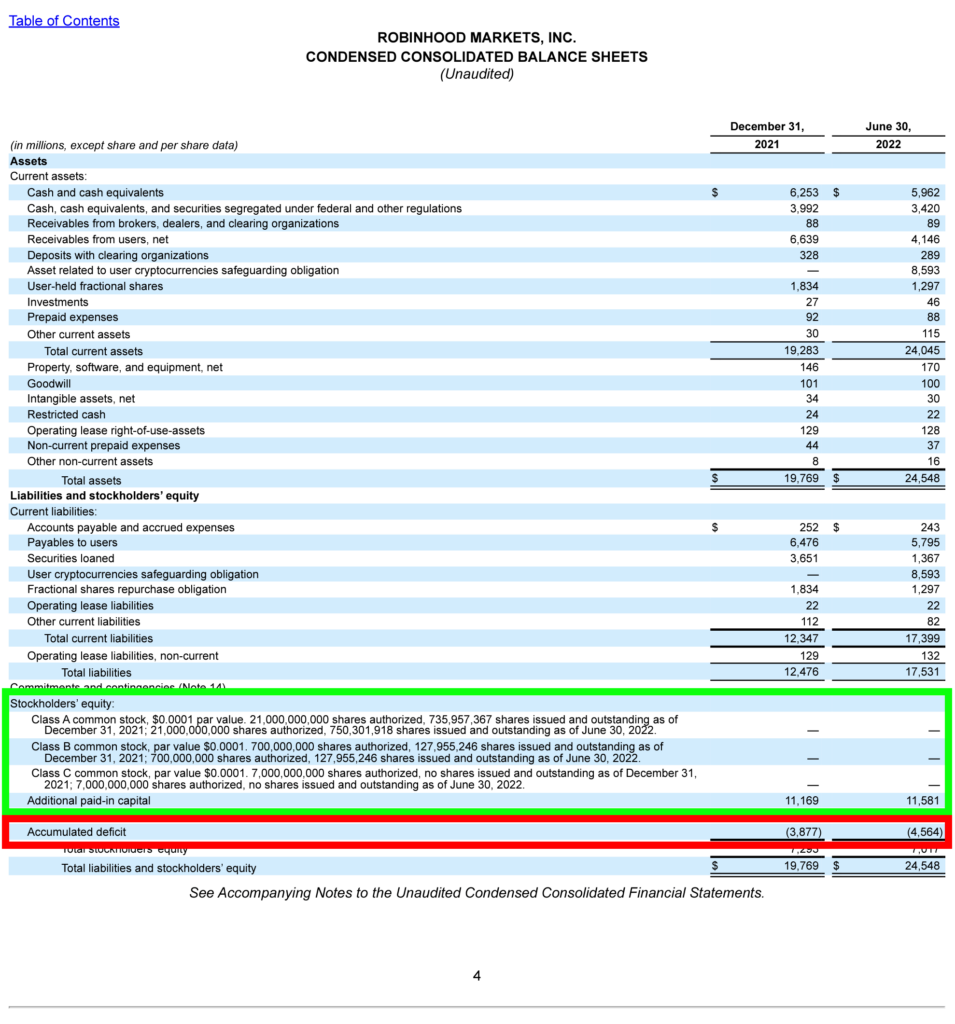Select 'Intangible assets, net' label
This screenshot has height=1024, width=955.
[x=81, y=399]
